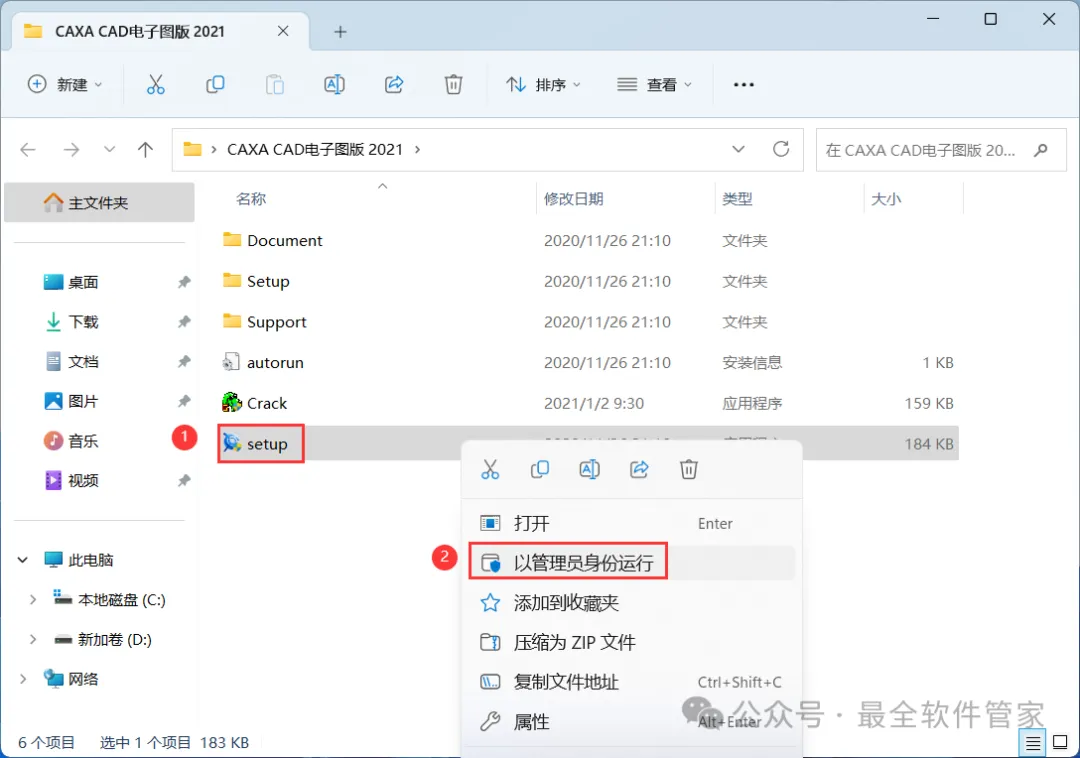1080x758 pixels.
Task: Sort by the 名称 column header
Action: [251, 199]
